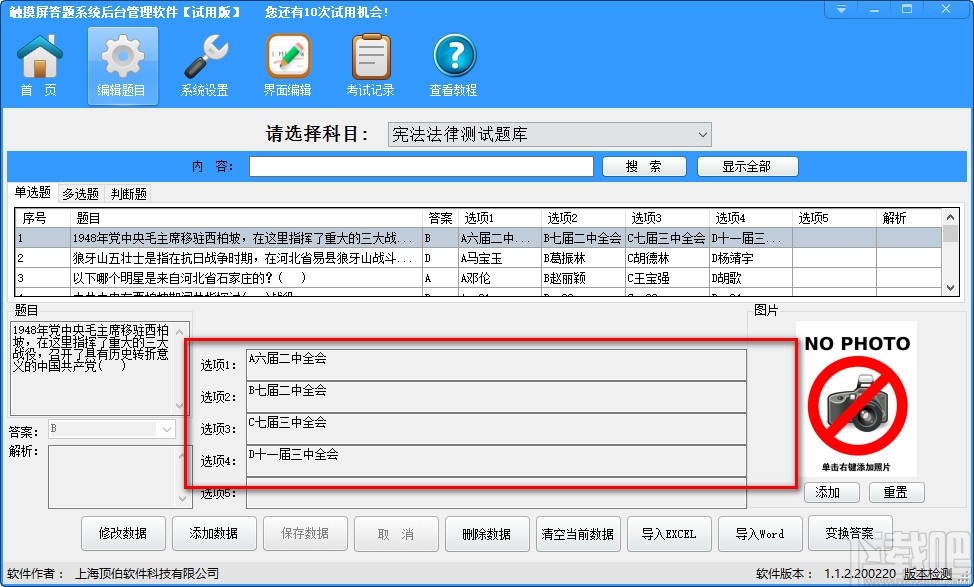Select the 编辑题目 question editing icon
Screen dimensions: 974x587
121,63
